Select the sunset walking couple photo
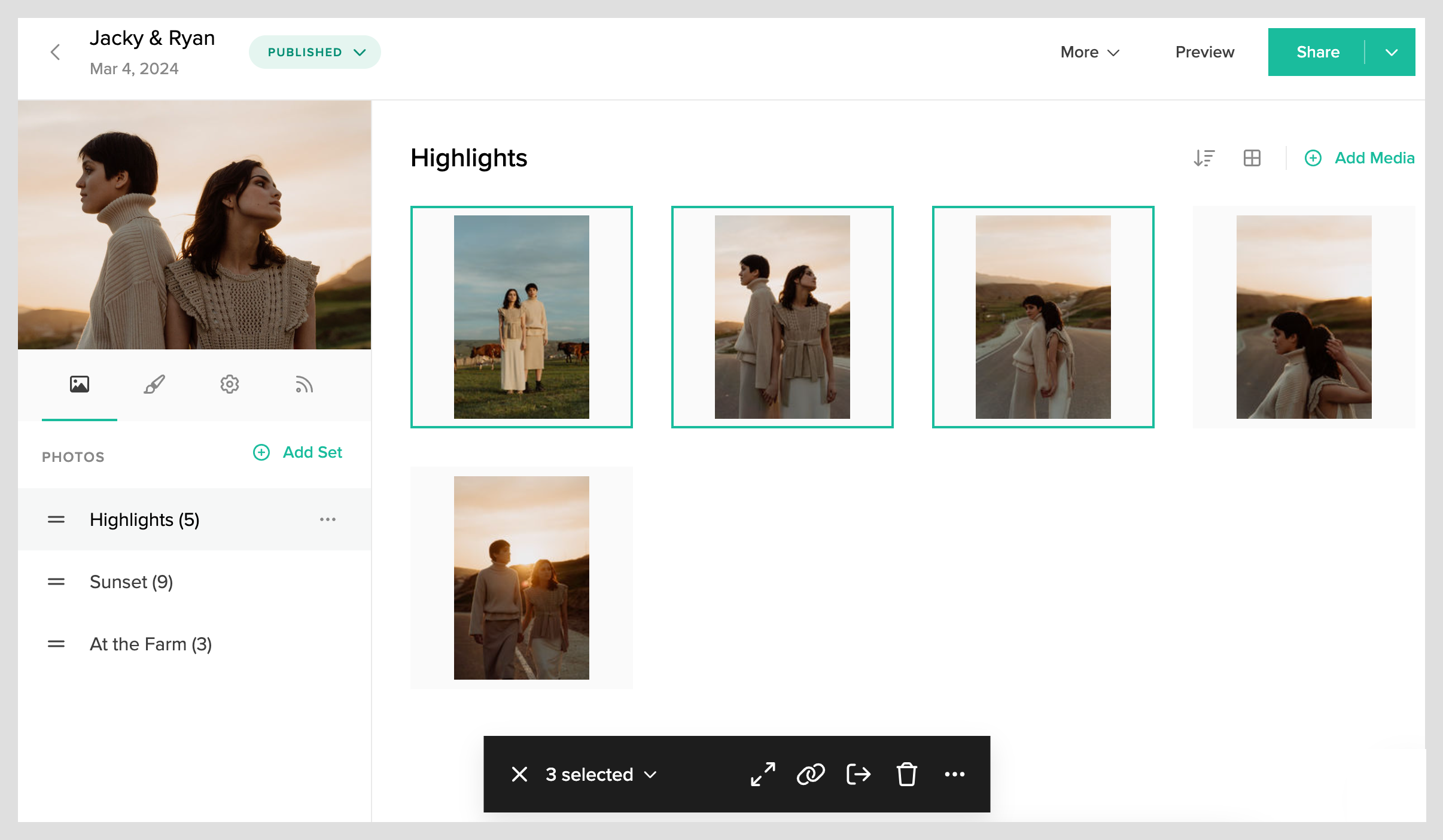 (x=521, y=578)
